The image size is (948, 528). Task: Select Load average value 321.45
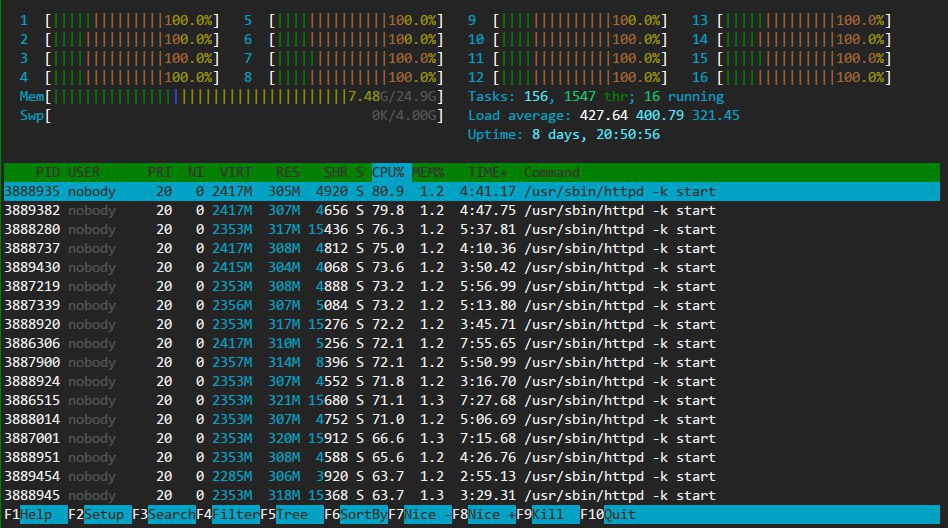pyautogui.click(x=716, y=116)
